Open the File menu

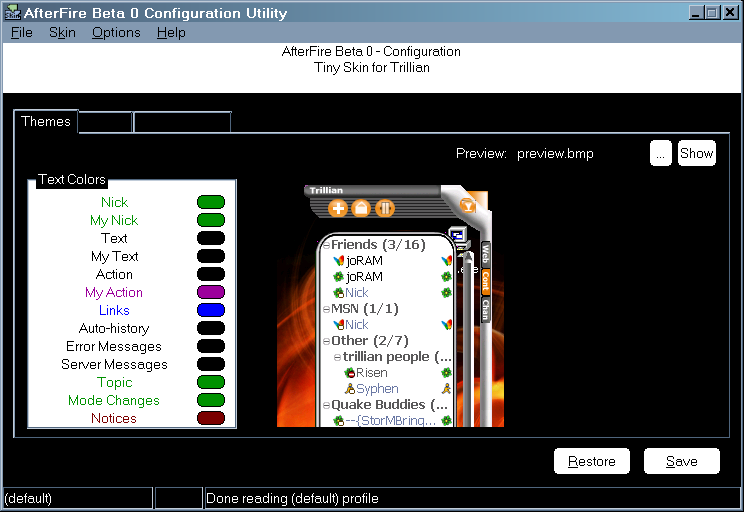point(22,33)
